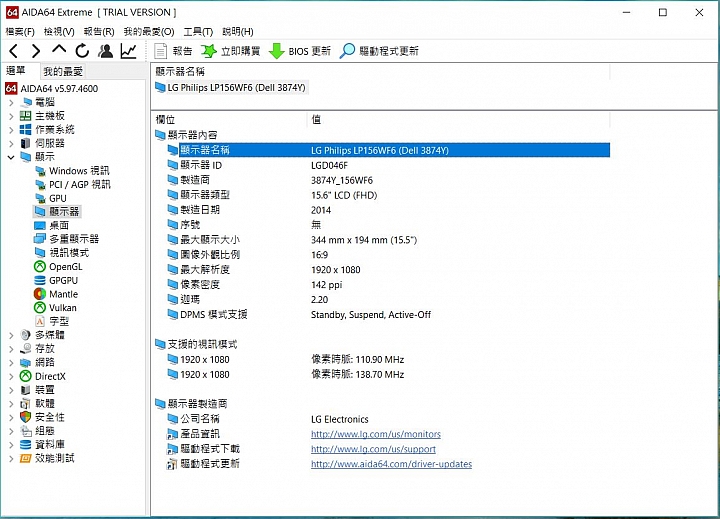Viewport: 720px width, 519px height.
Task: Select the 圖像外觀比例 row
Action: coord(387,255)
